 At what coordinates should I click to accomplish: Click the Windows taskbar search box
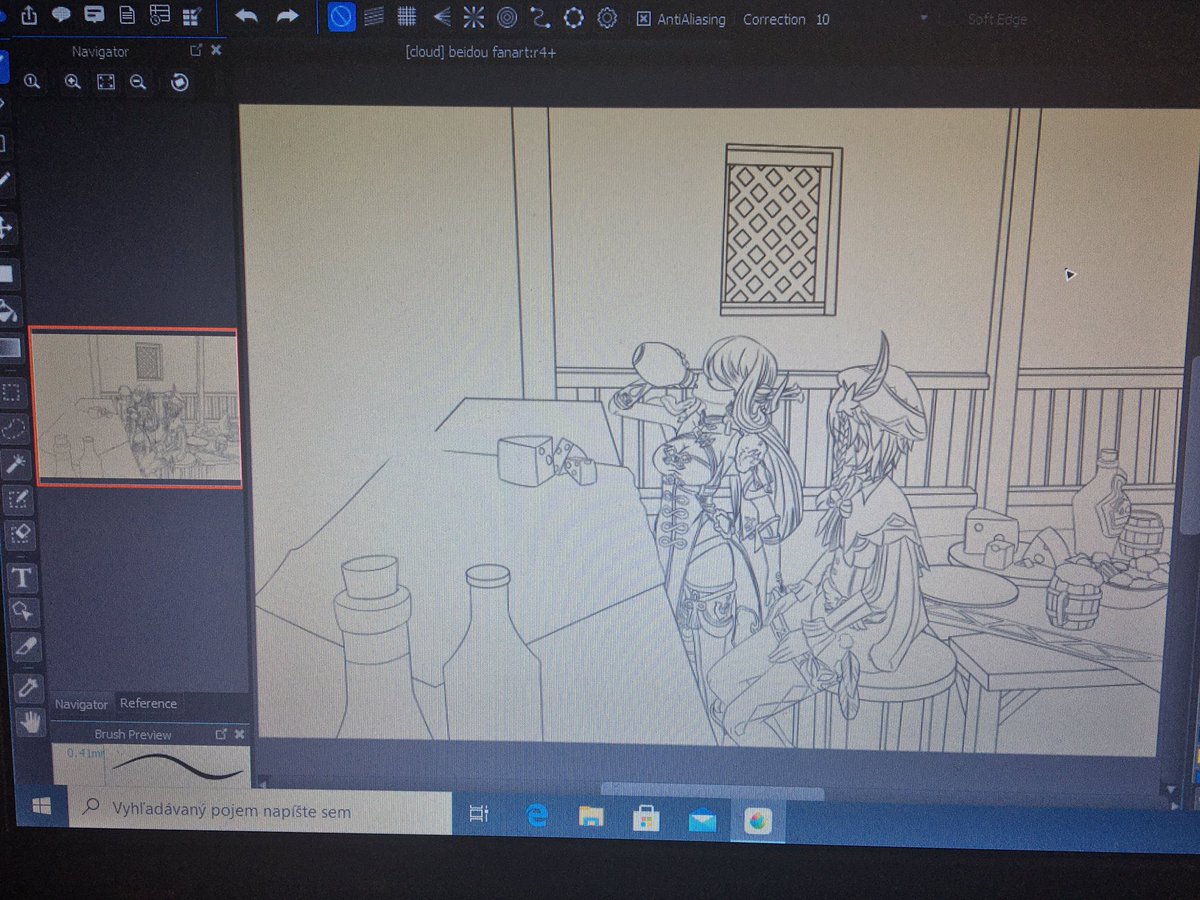[x=258, y=812]
